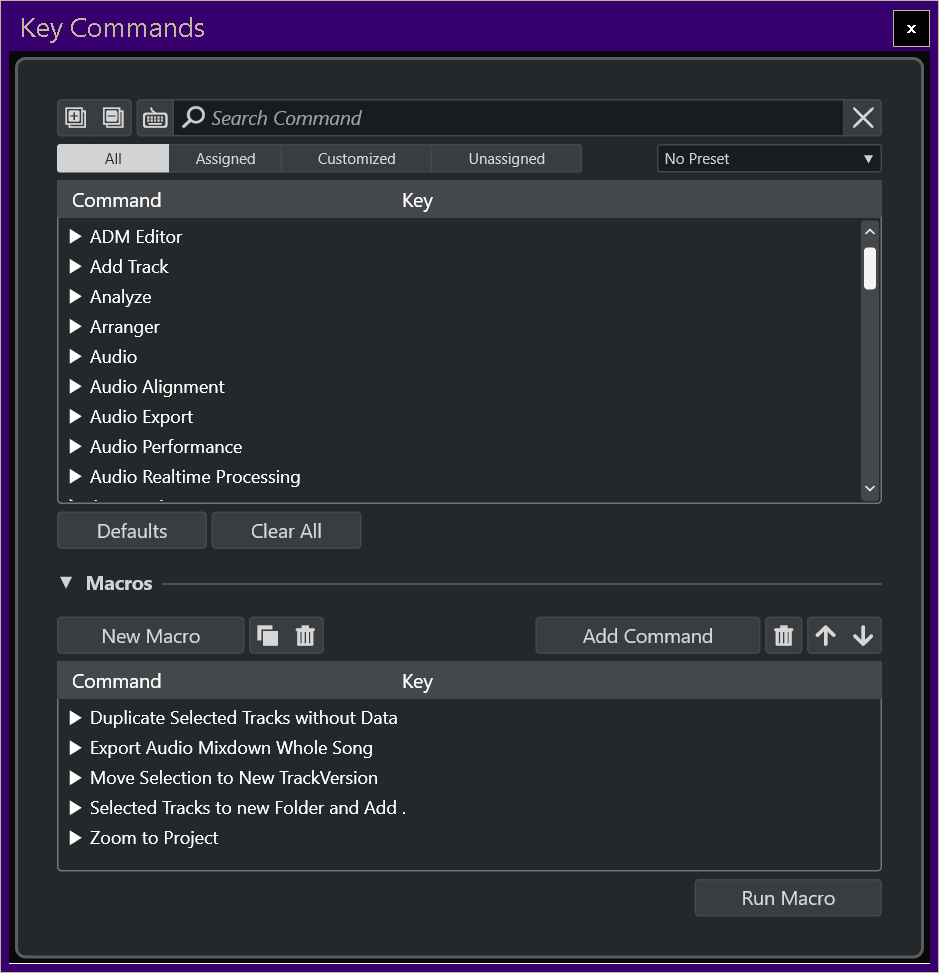939x973 pixels.
Task: Duplicate the selected macro icon
Action: tap(268, 636)
